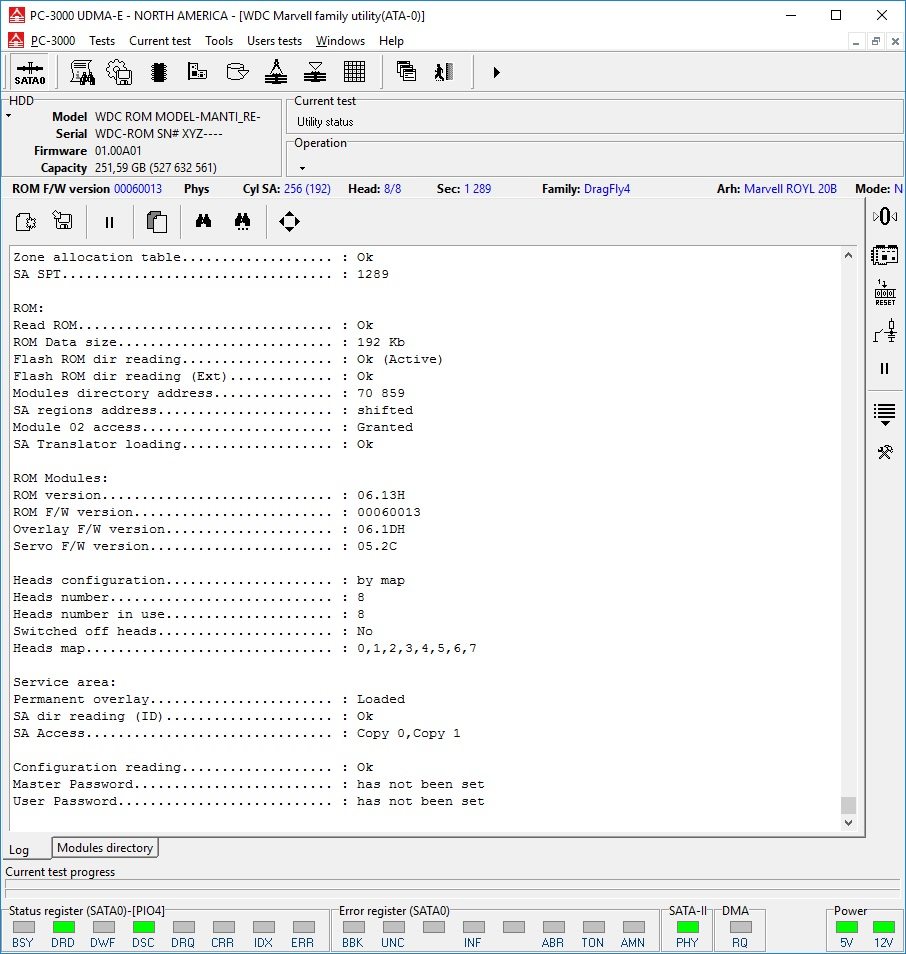Image resolution: width=906 pixels, height=954 pixels.
Task: Click the Cyl SA value 256 (192)
Action: (307, 189)
